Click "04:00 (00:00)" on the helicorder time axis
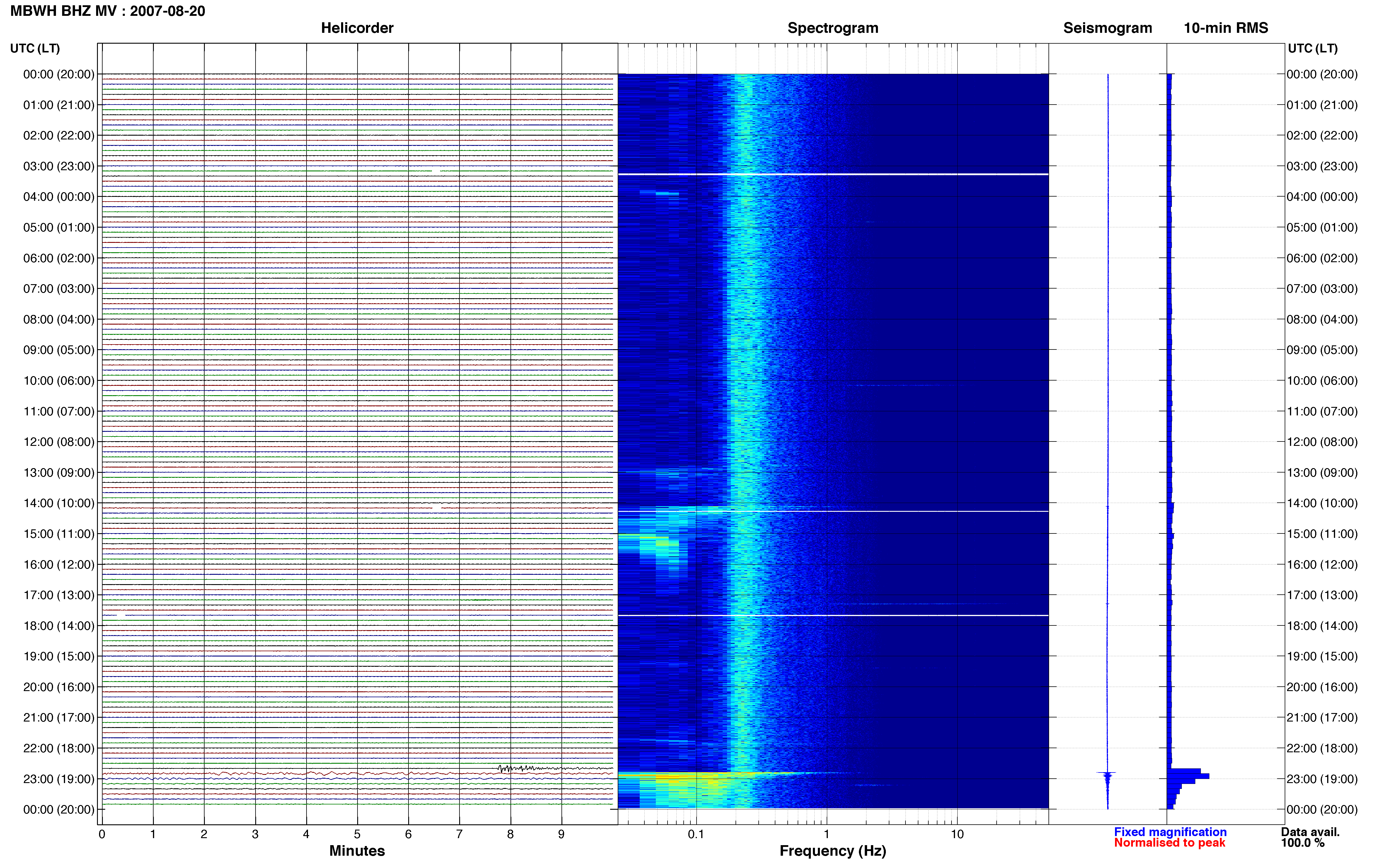The image size is (1389, 868). (59, 197)
